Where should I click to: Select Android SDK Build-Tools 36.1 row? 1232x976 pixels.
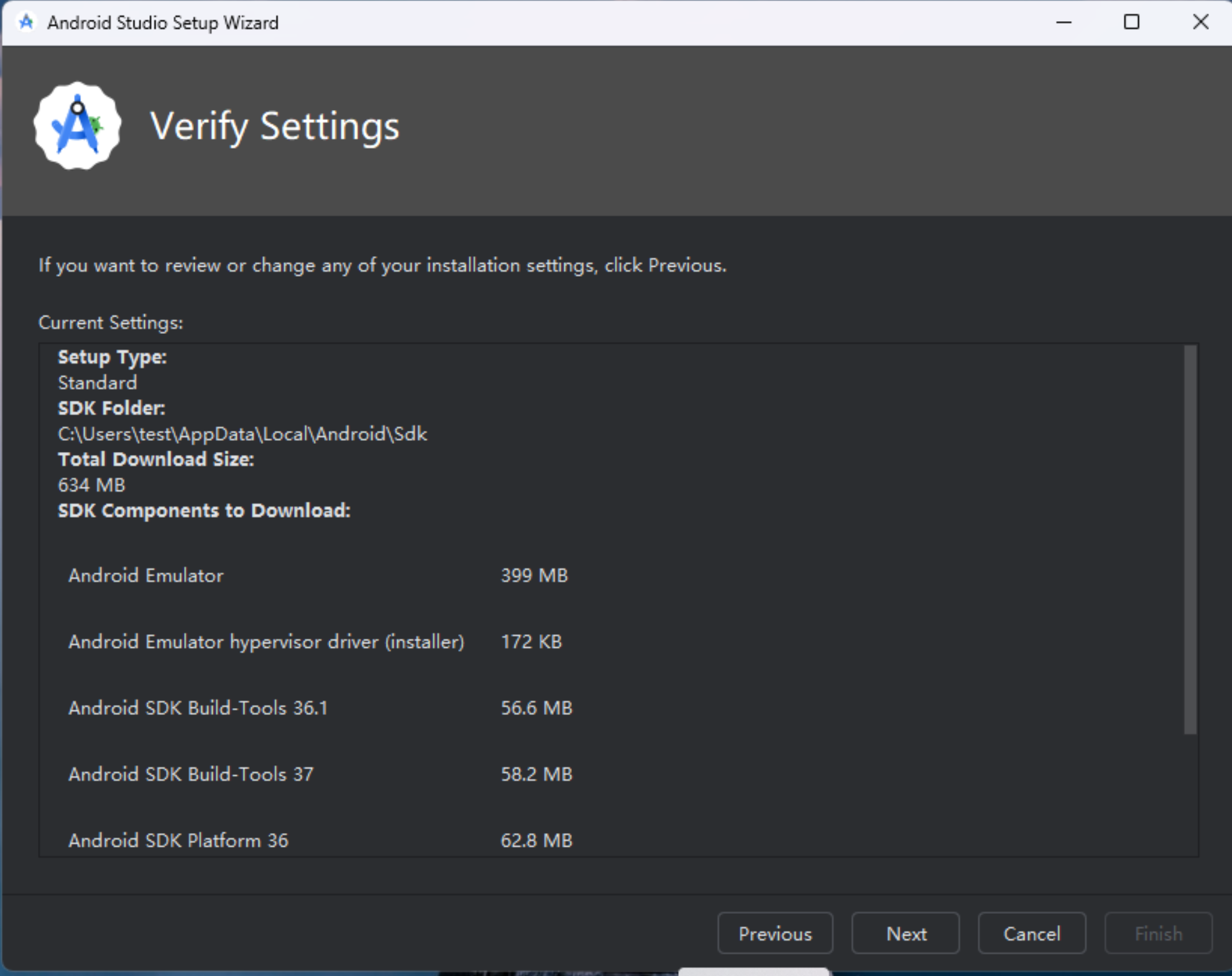click(x=320, y=708)
